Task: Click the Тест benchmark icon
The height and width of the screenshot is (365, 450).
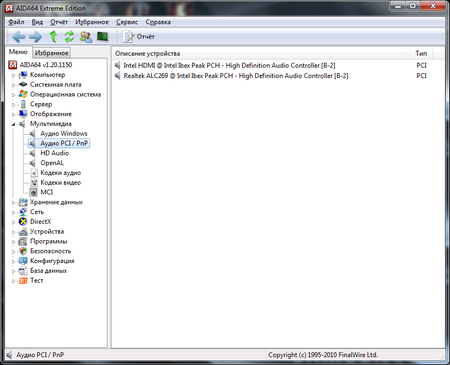Action: click(23, 281)
